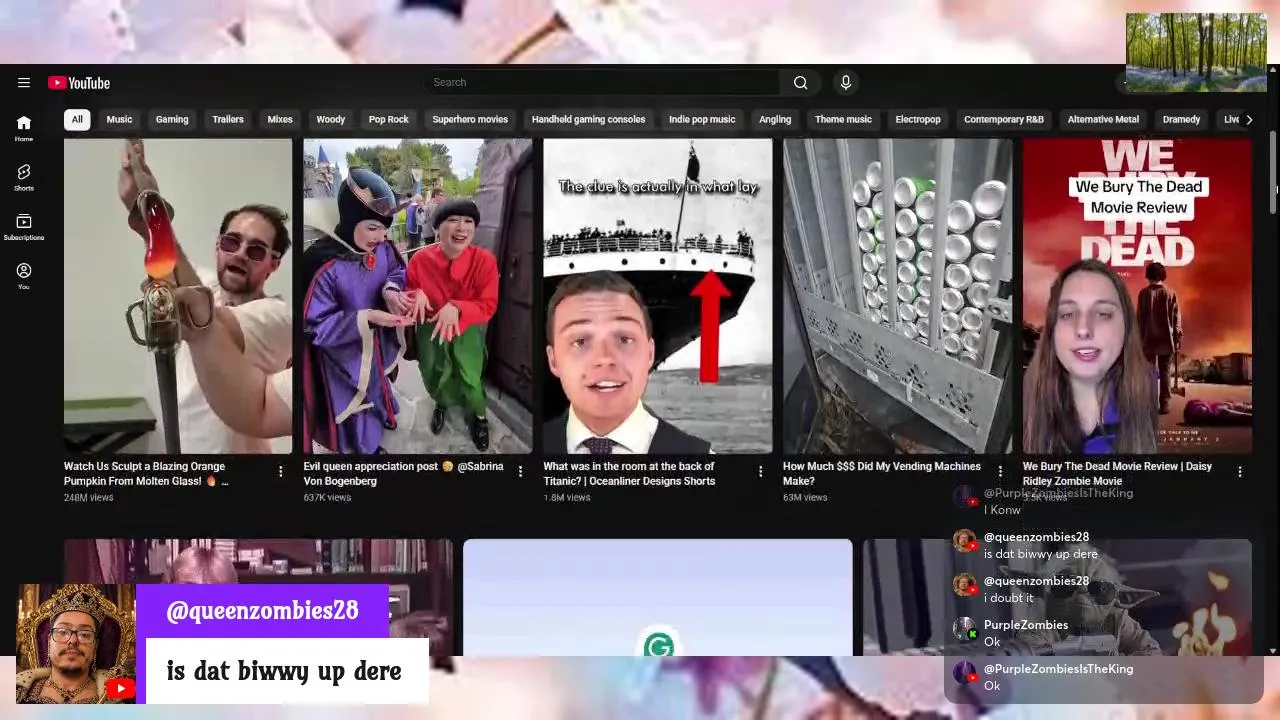
Task: Open the You section in sidebar
Action: [24, 276]
